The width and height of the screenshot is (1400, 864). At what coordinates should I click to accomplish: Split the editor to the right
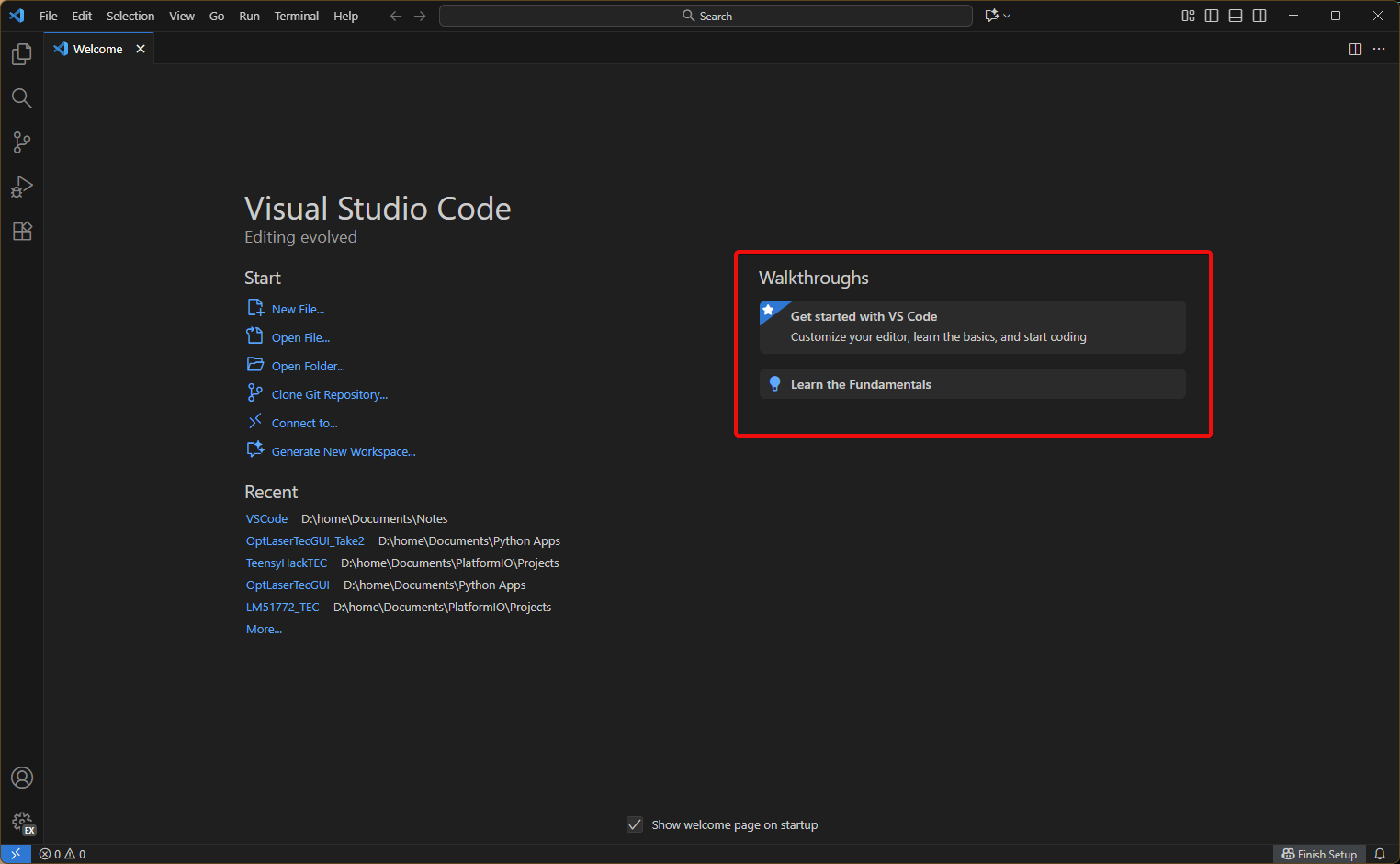click(1355, 49)
